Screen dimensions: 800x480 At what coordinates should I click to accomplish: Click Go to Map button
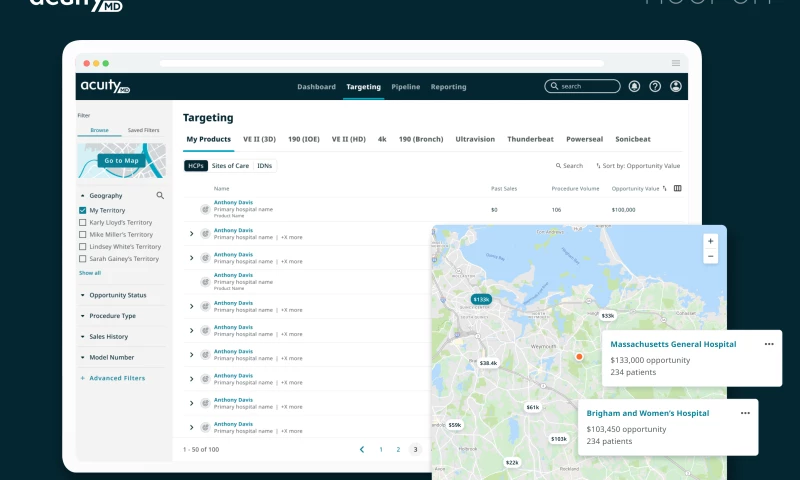(x=121, y=161)
